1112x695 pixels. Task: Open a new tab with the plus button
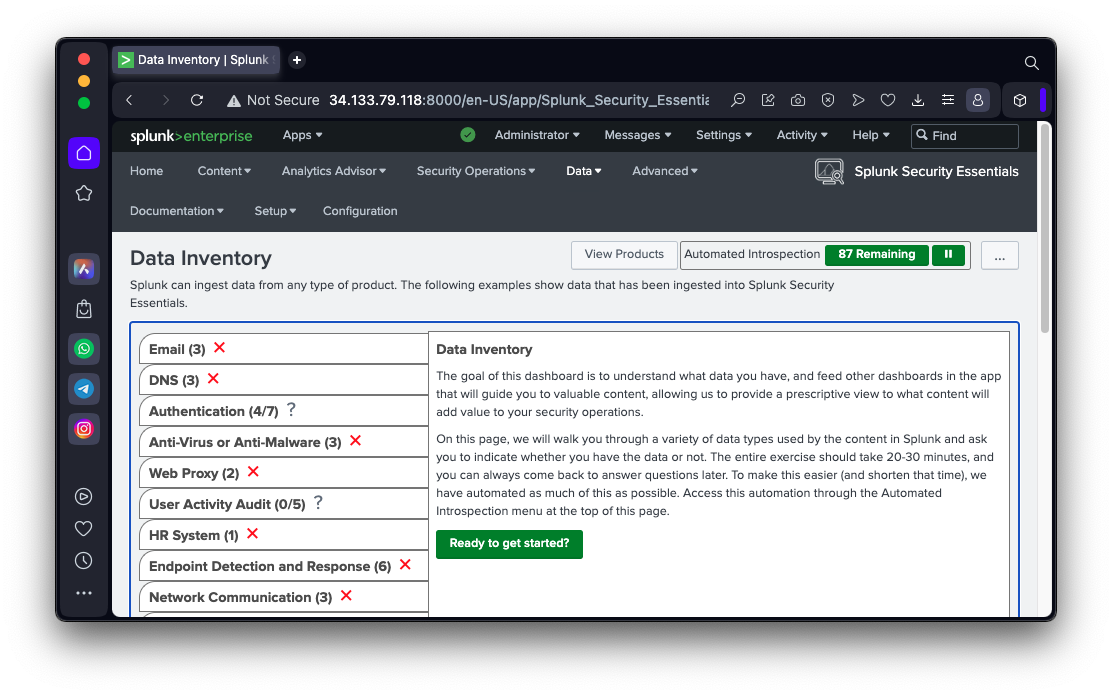[297, 60]
